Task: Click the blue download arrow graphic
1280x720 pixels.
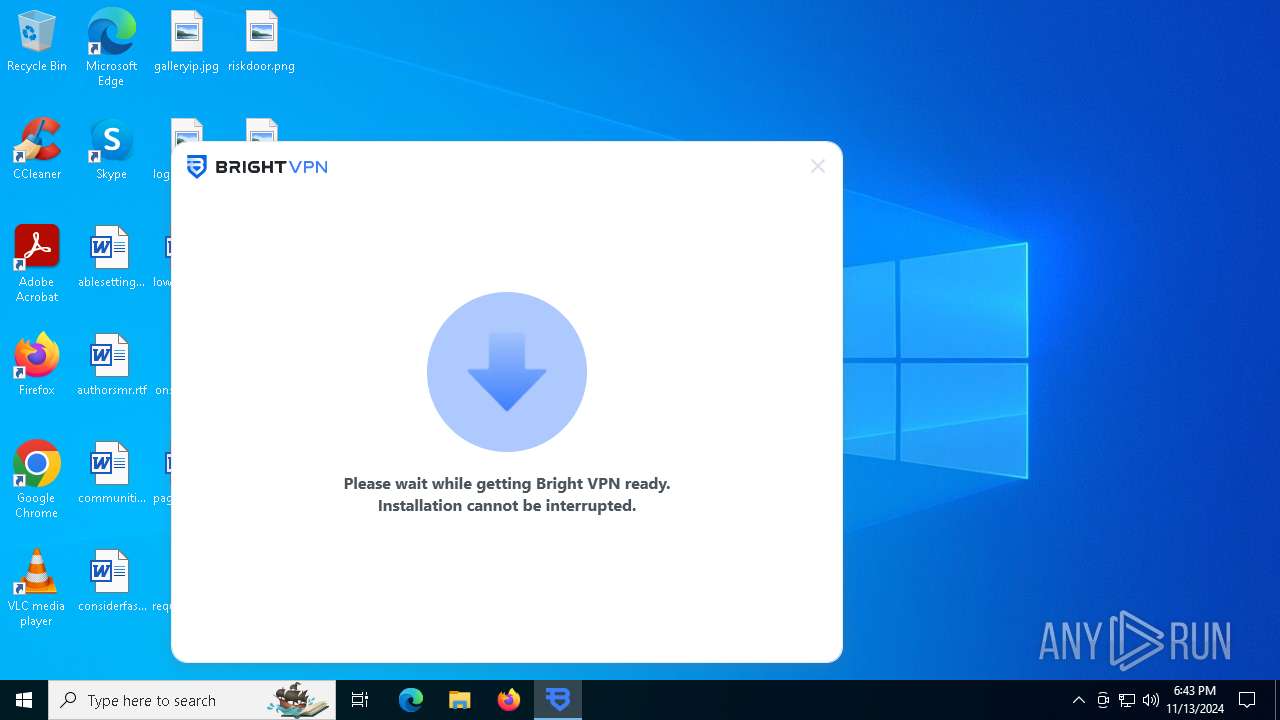Action: click(507, 372)
